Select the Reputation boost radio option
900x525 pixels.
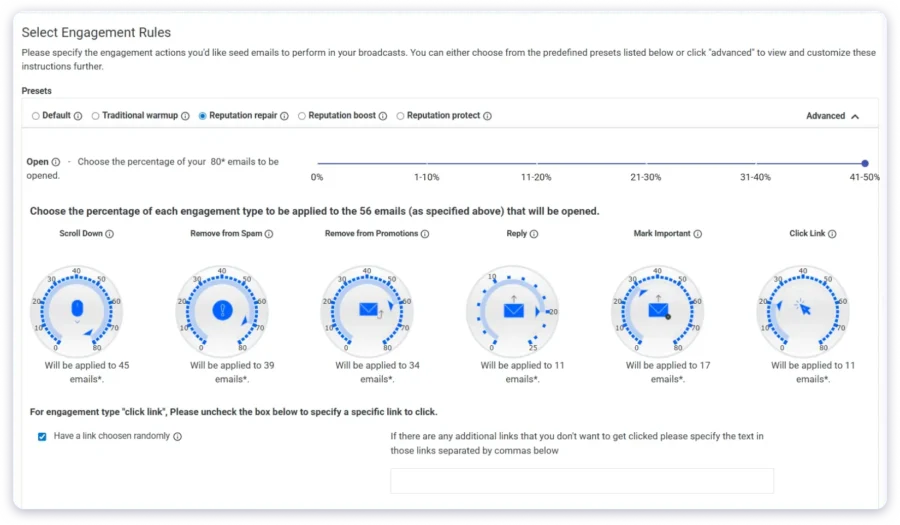coord(301,116)
